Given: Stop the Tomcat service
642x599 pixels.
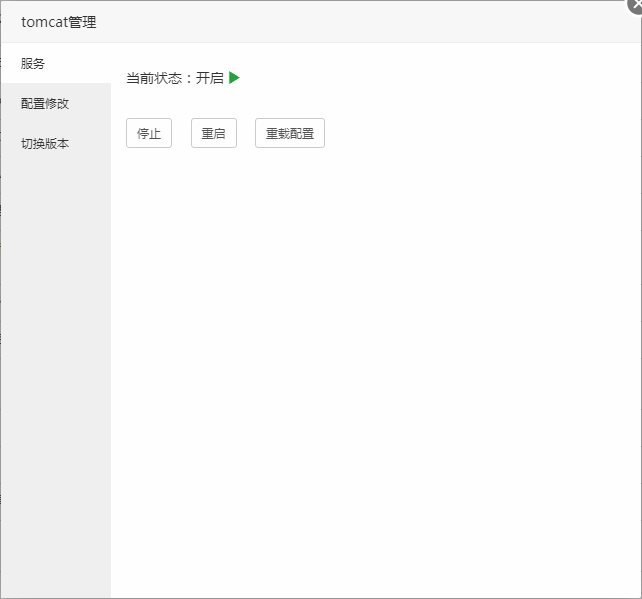Looking at the screenshot, I should coord(148,133).
